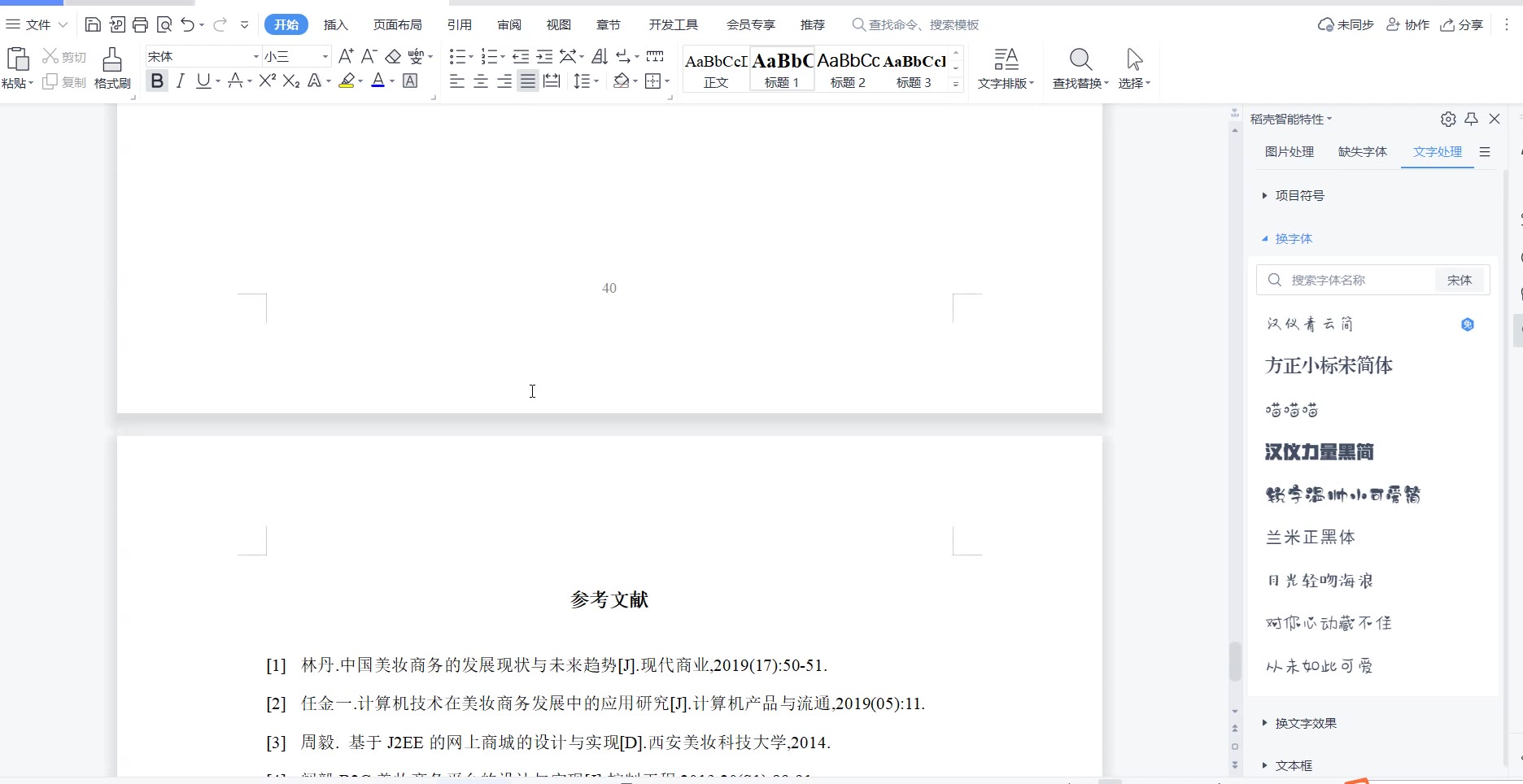The width and height of the screenshot is (1523, 784).
Task: Apply the 标题 1 style
Action: click(782, 69)
